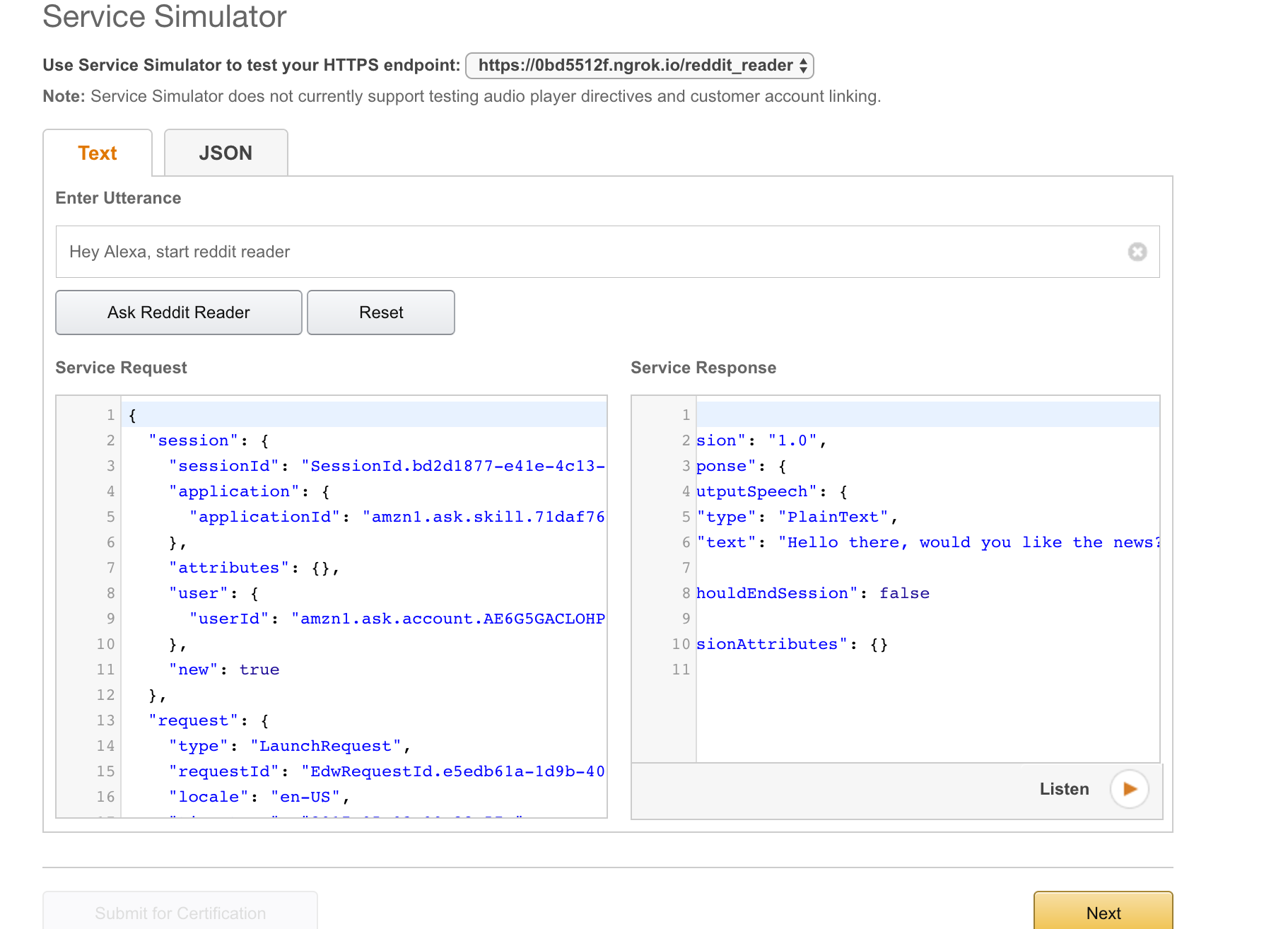Select the Text tab
Image resolution: width=1288 pixels, height=929 pixels.
coord(98,153)
